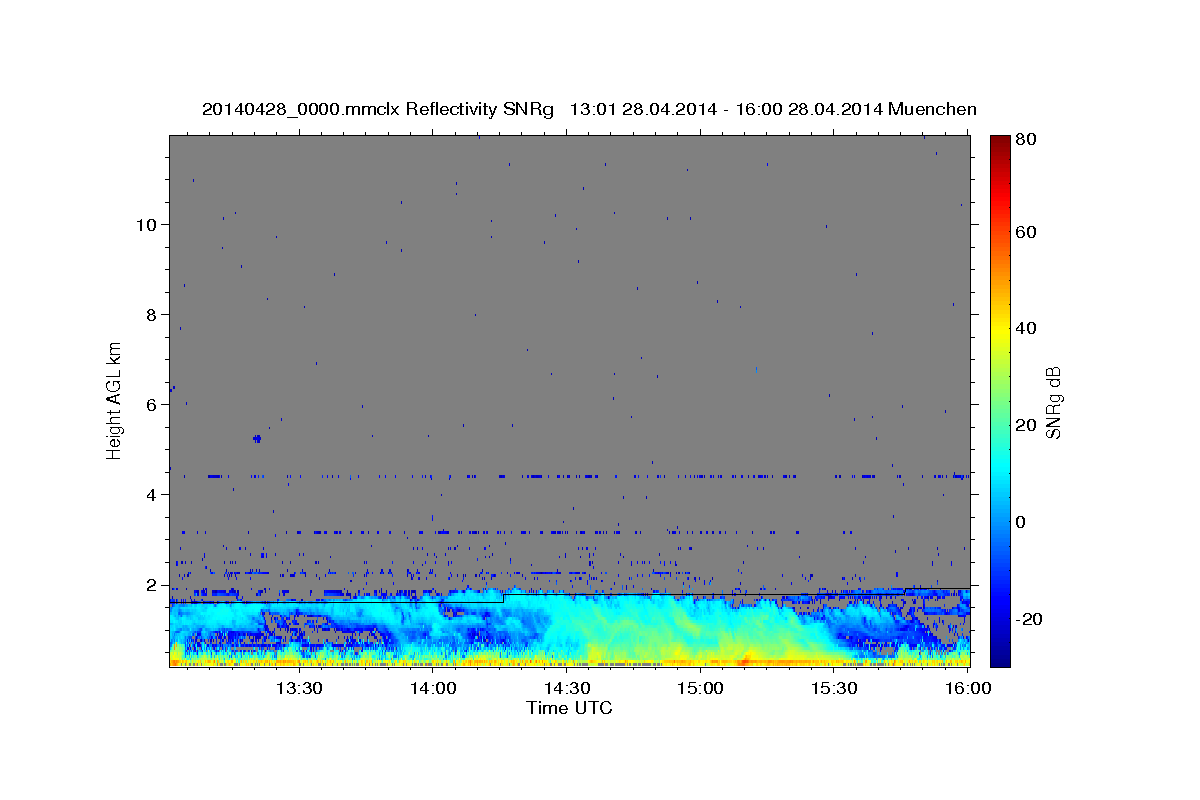Click the 'Time UTC' axis label

[x=569, y=708]
